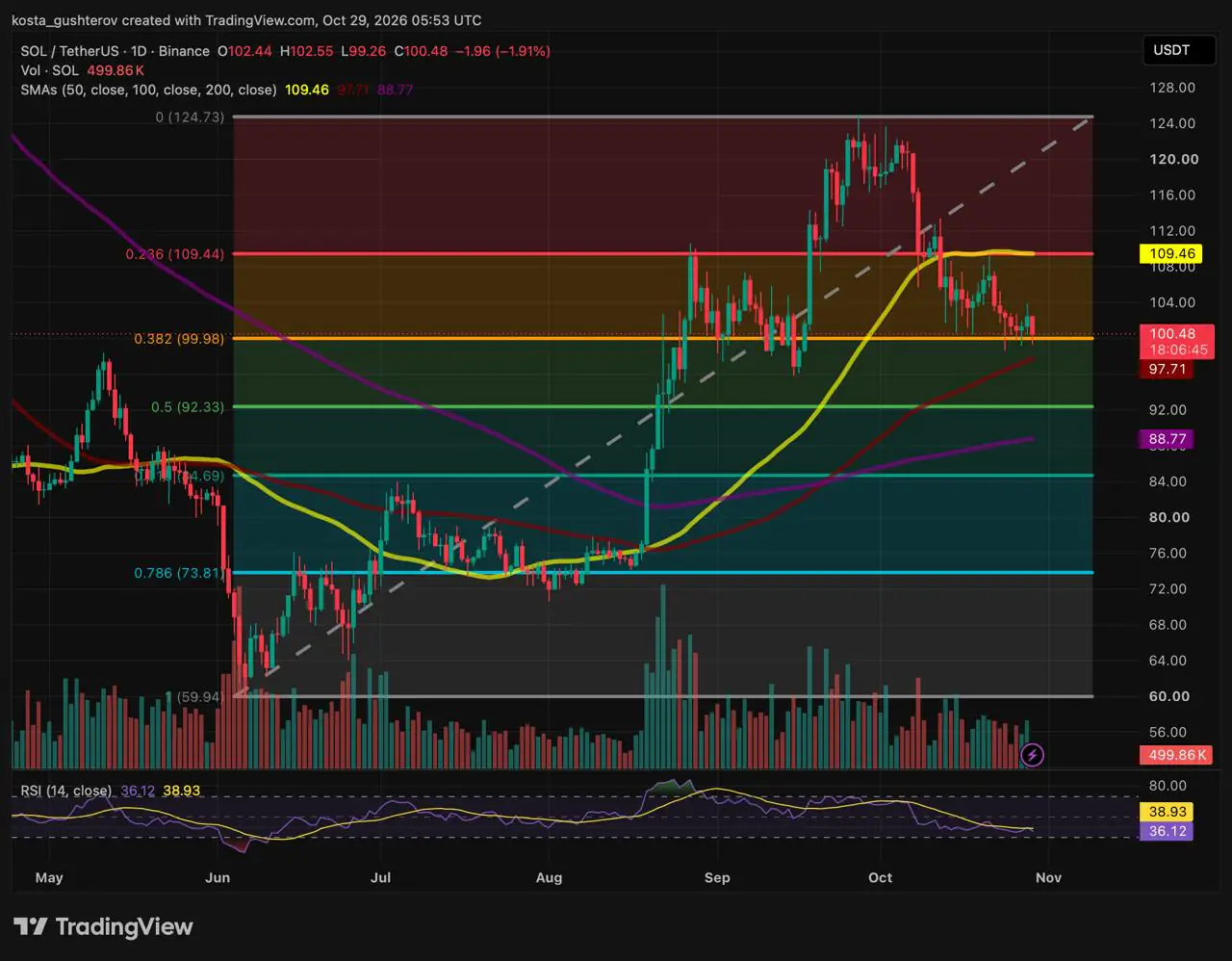Select the 0.5 (92.33) Fibonacci level label
This screenshot has height=961, width=1232.
click(188, 407)
